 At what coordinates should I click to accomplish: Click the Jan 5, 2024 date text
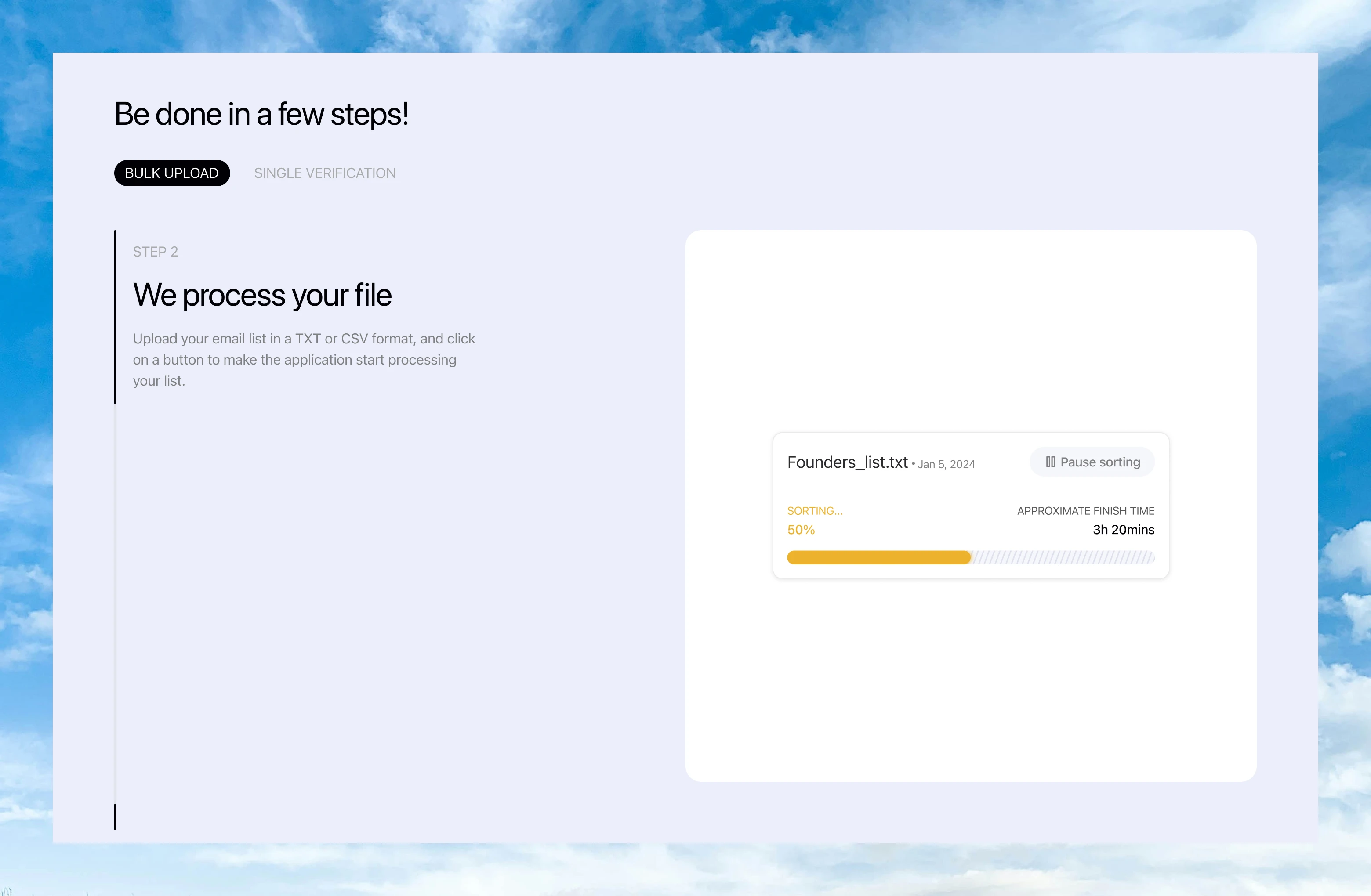click(x=946, y=464)
